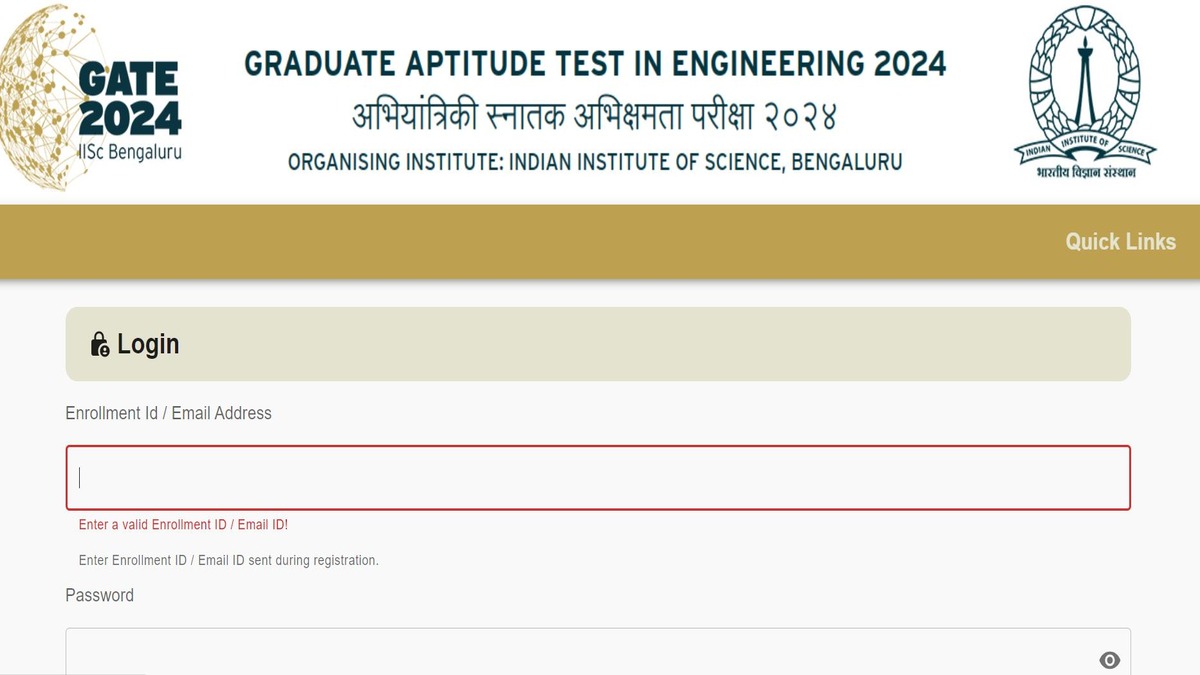This screenshot has height=675, width=1200.
Task: Open the Quick Links menu
Action: pyautogui.click(x=1120, y=241)
